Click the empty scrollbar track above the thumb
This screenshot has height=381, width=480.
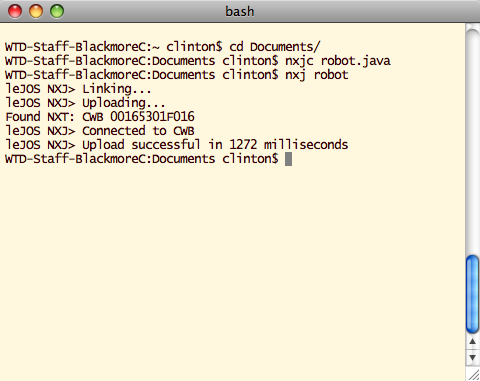click(x=472, y=142)
